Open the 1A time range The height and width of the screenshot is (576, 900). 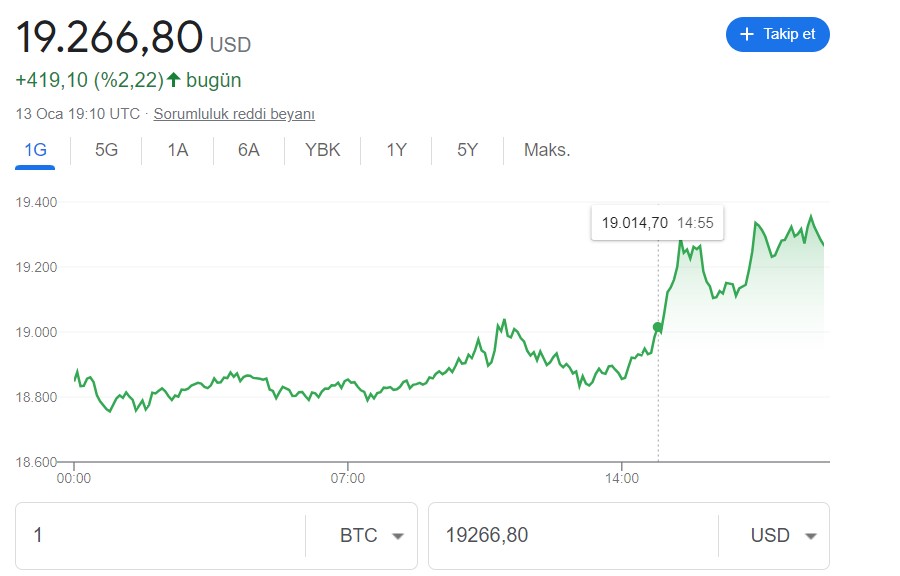[x=176, y=148]
